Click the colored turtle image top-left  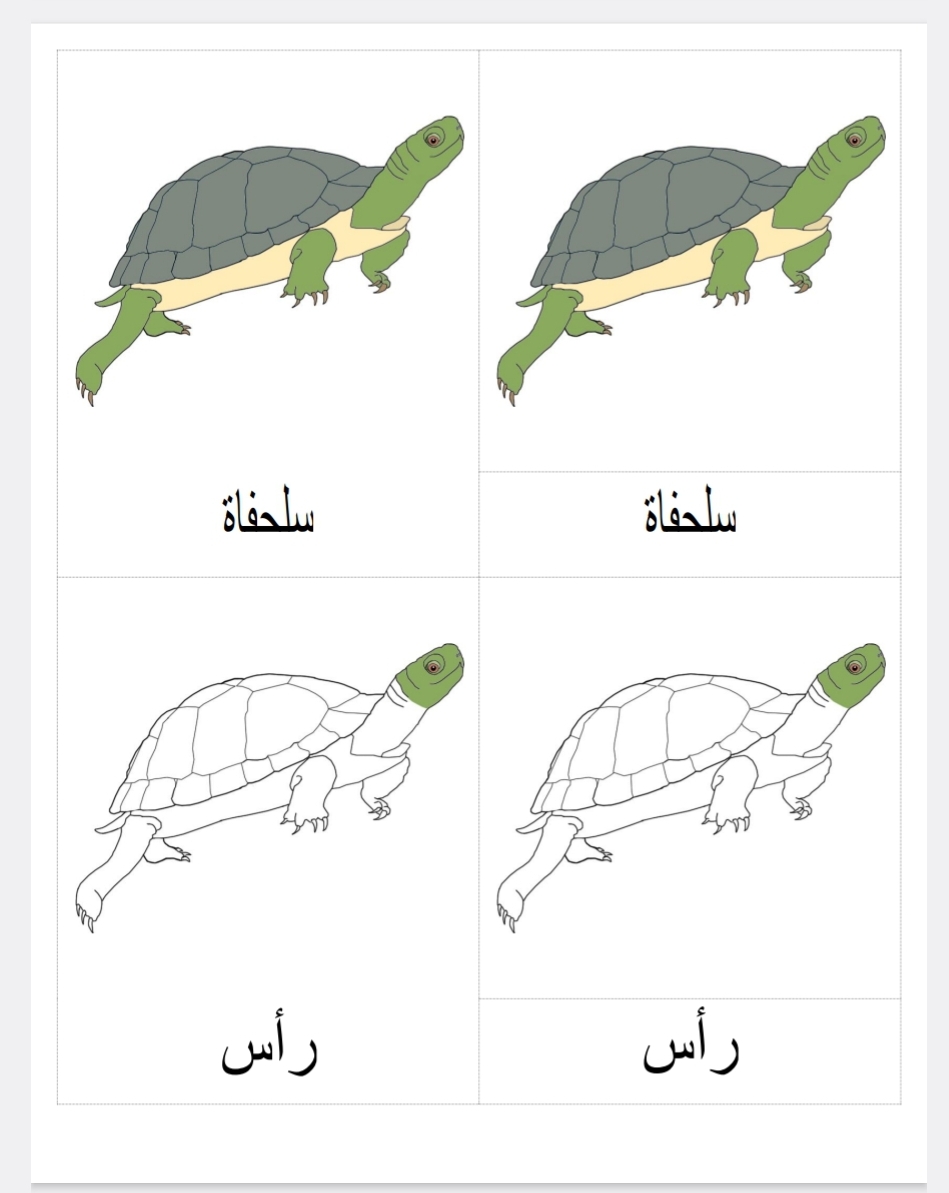tap(270, 261)
